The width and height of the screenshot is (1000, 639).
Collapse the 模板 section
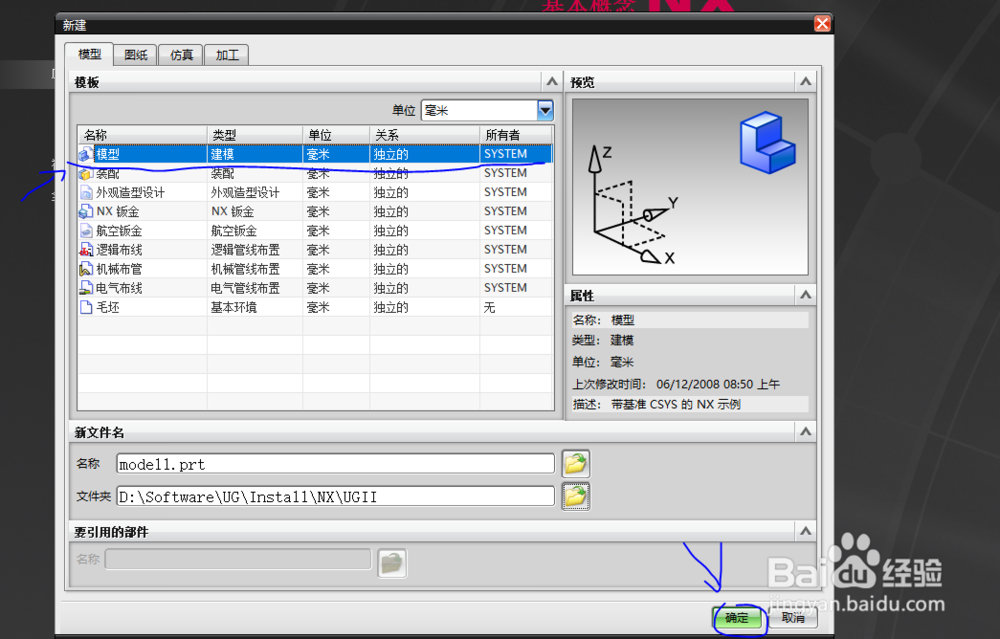(552, 82)
